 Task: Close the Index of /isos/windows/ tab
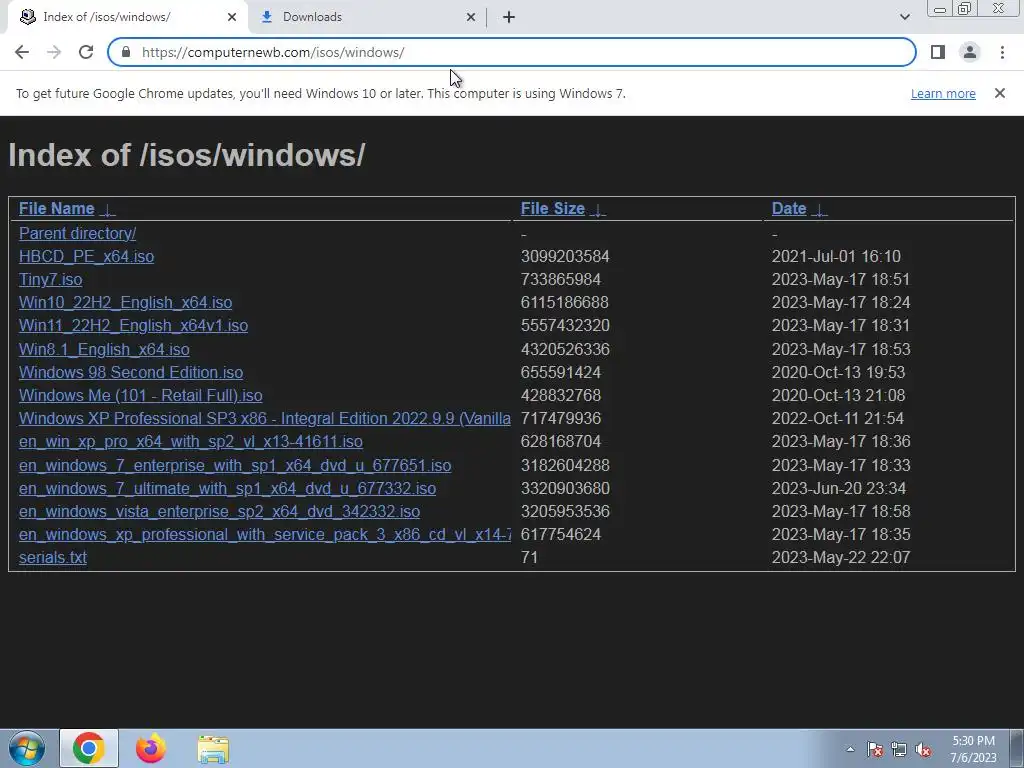[x=232, y=17]
